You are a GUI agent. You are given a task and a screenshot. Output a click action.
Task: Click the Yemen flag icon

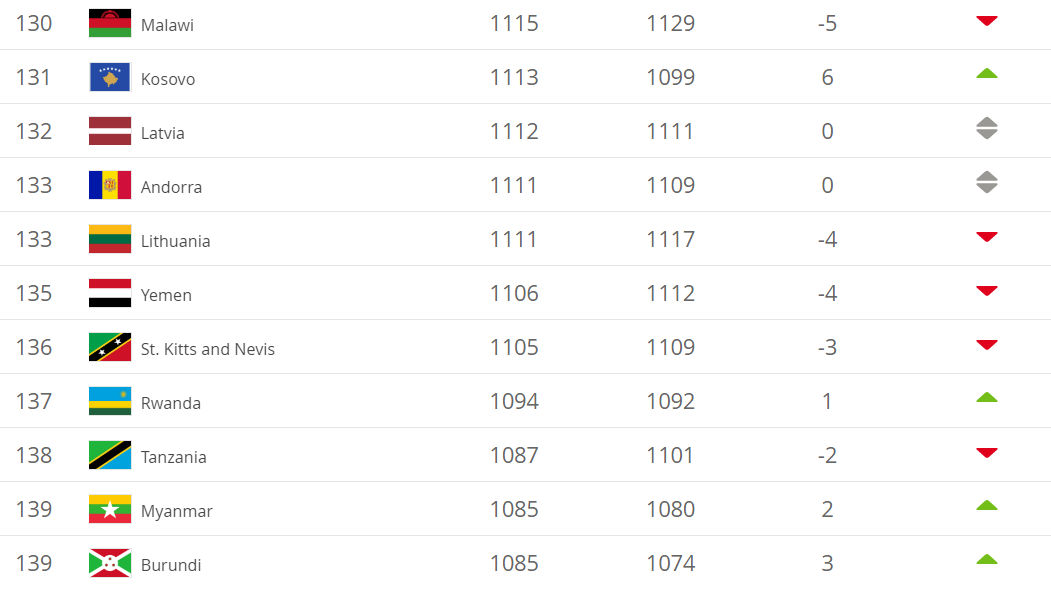[x=110, y=293]
